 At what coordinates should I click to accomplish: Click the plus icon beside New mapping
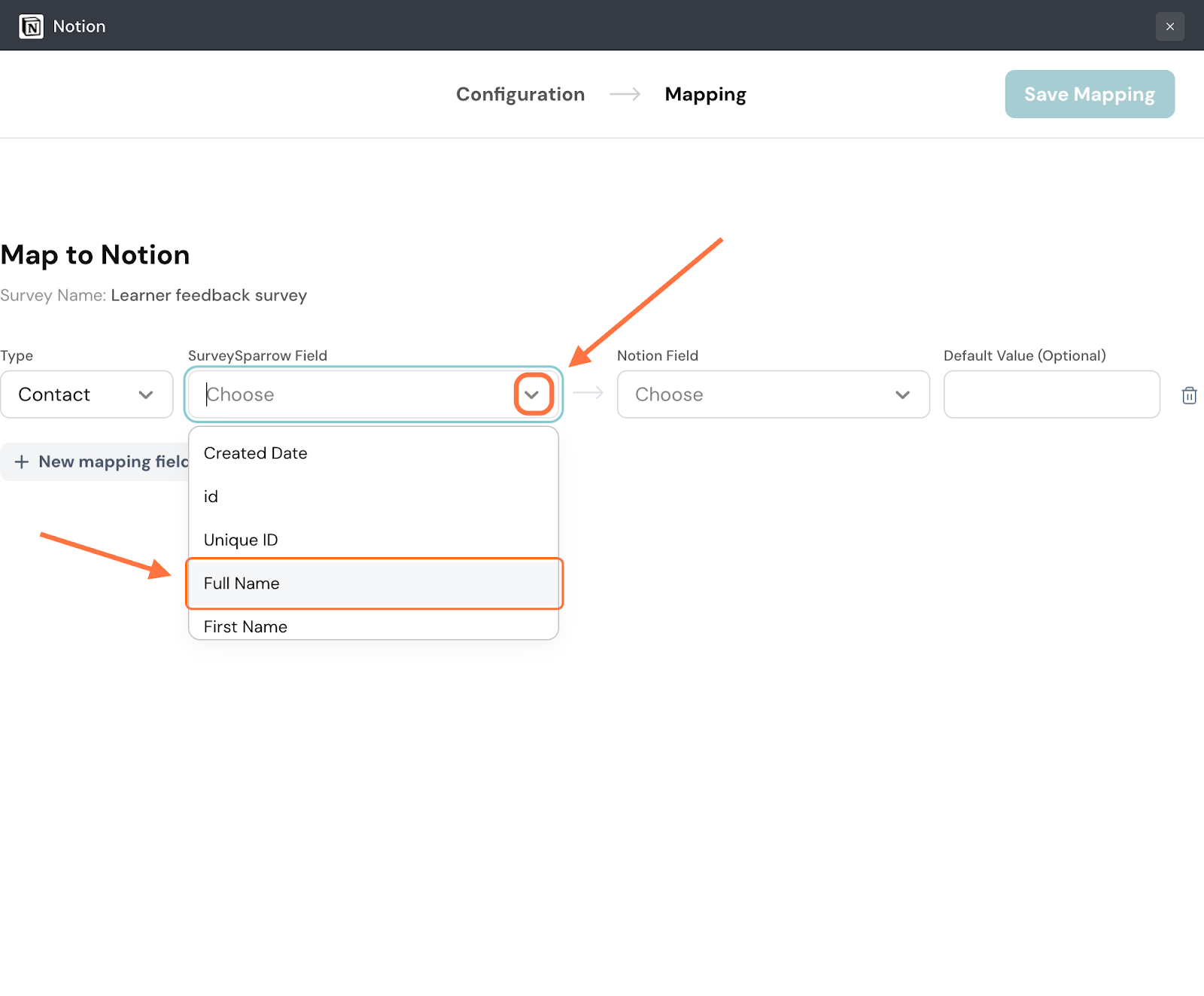point(22,461)
